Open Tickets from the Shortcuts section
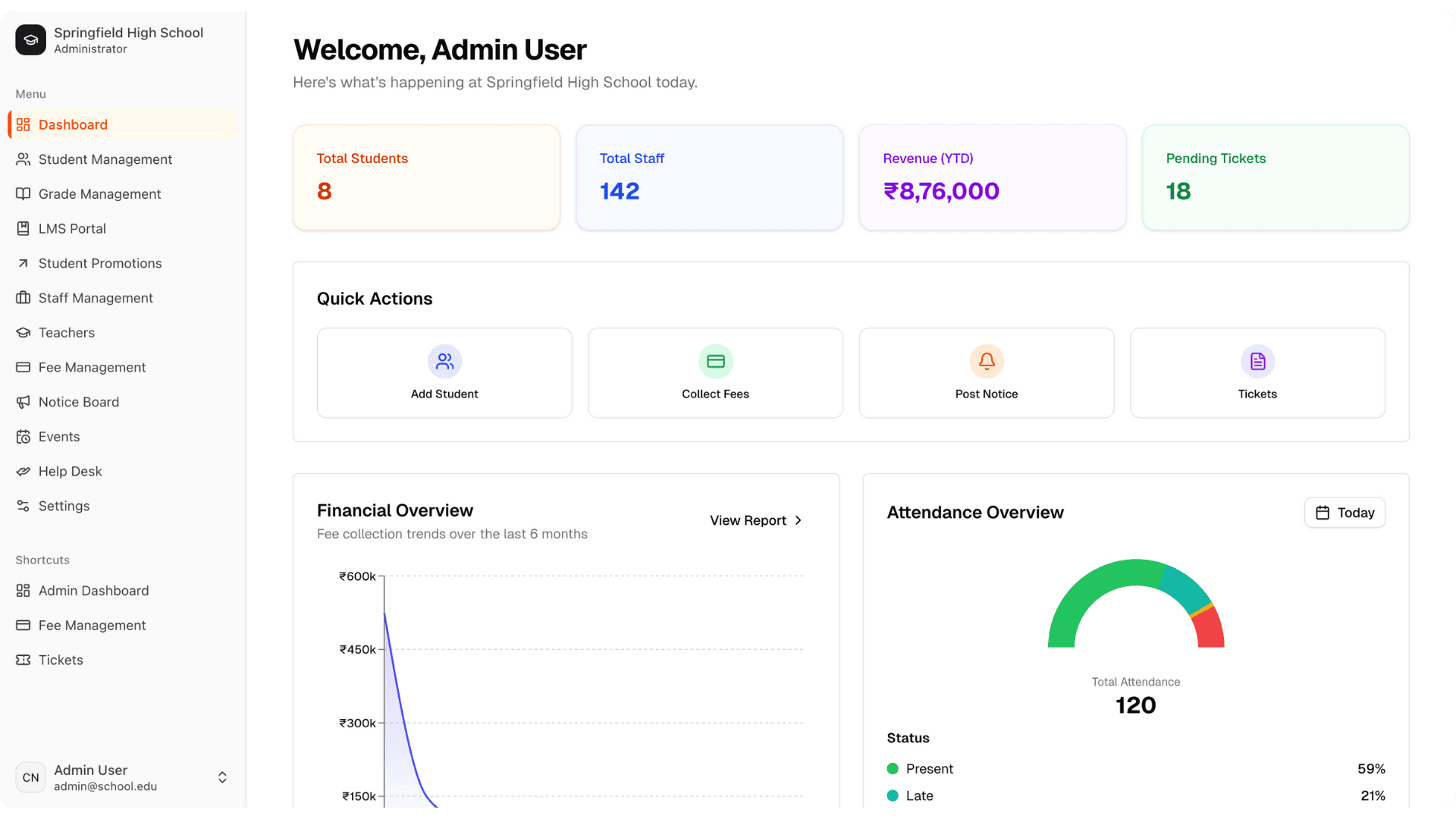1456x819 pixels. pyautogui.click(x=61, y=660)
